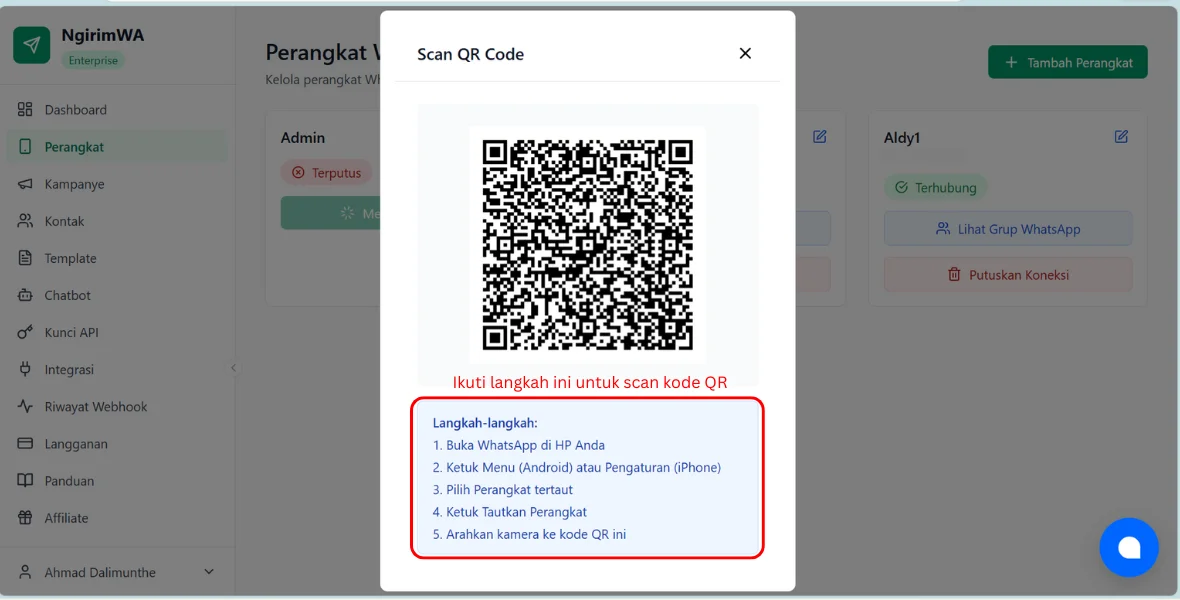1180x600 pixels.
Task: Select the Perangkat sidebar item
Action: tap(117, 147)
